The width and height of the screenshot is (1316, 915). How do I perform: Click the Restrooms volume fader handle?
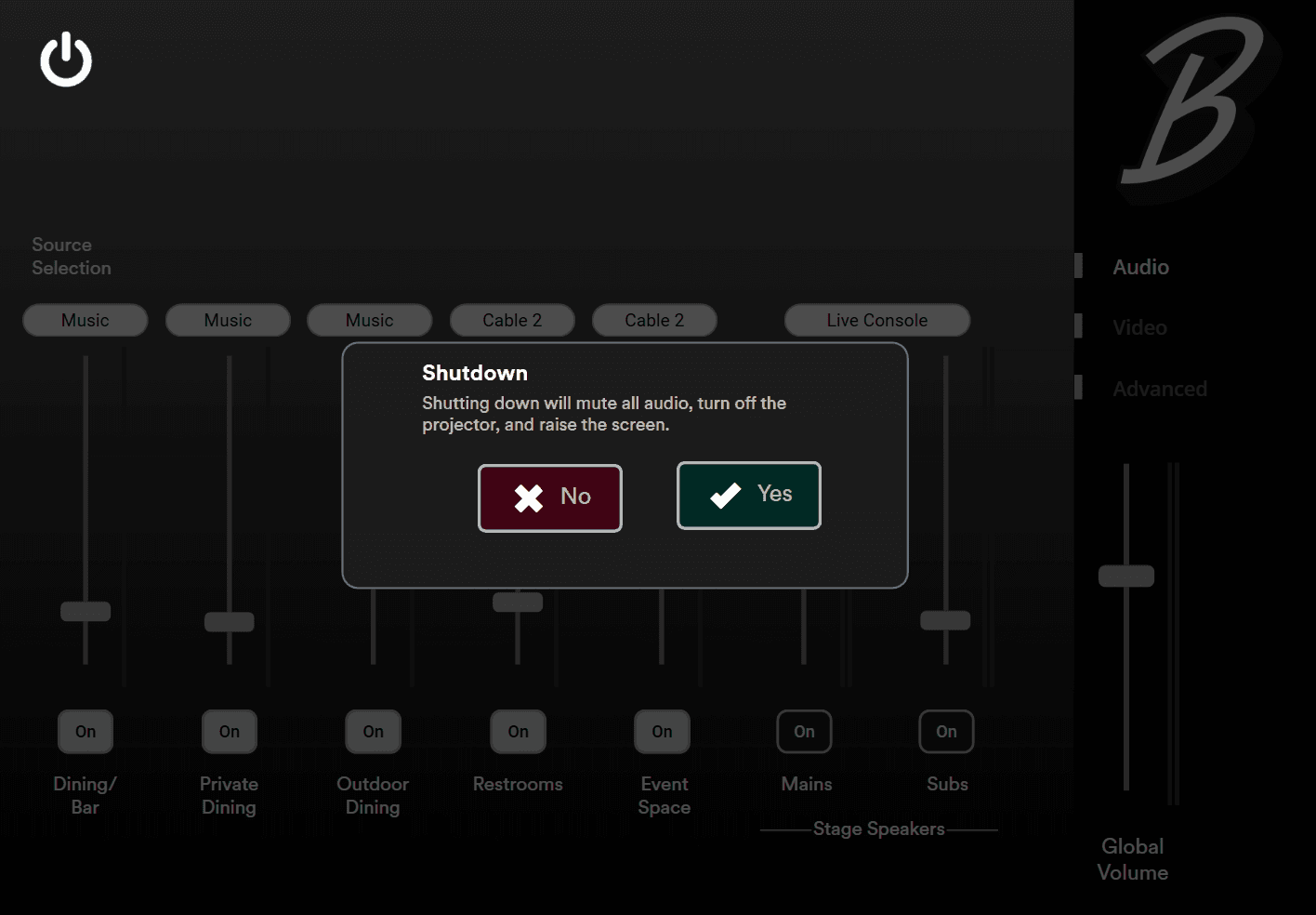pyautogui.click(x=518, y=602)
